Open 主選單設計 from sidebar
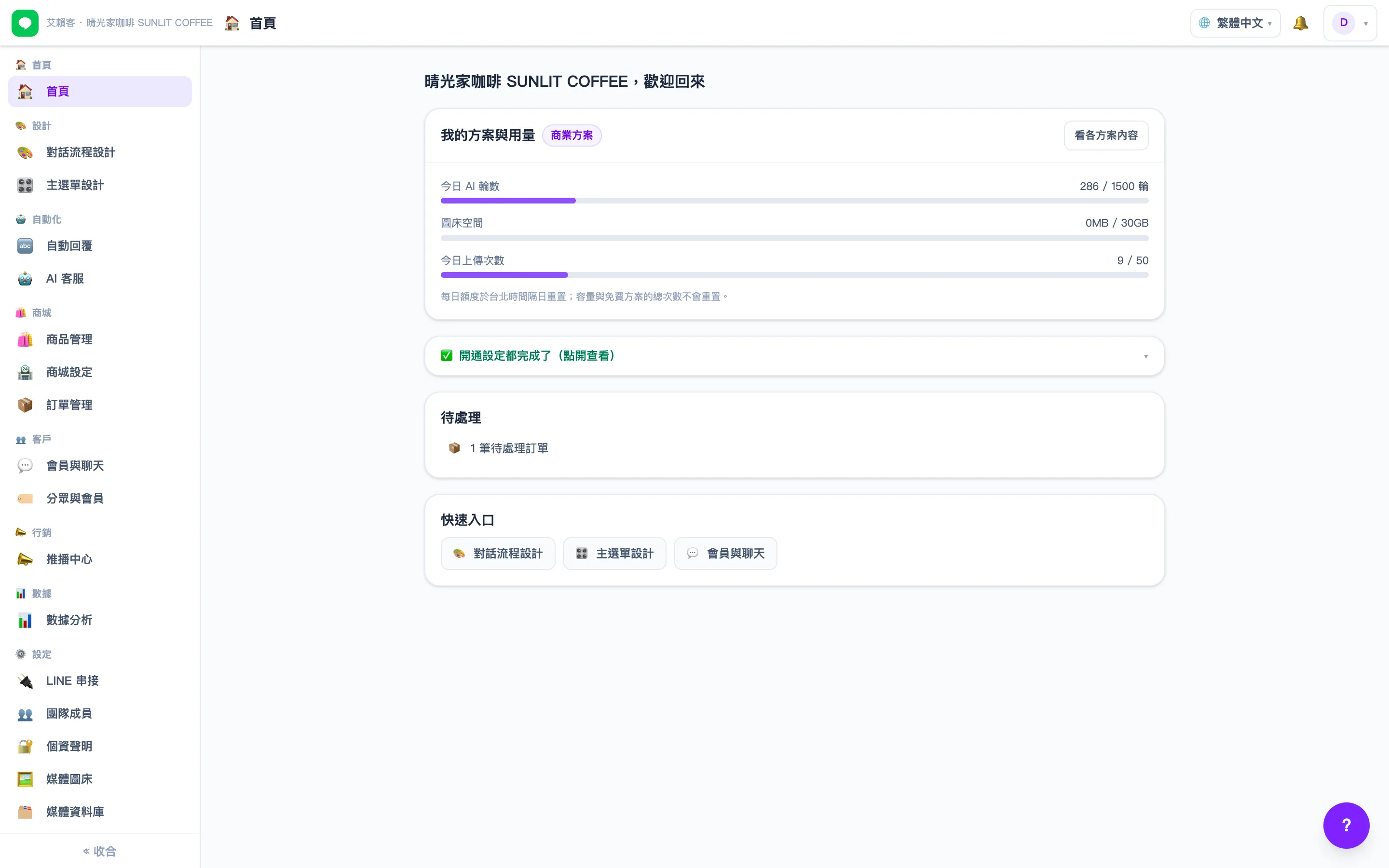The width and height of the screenshot is (1389, 868). tap(100, 185)
